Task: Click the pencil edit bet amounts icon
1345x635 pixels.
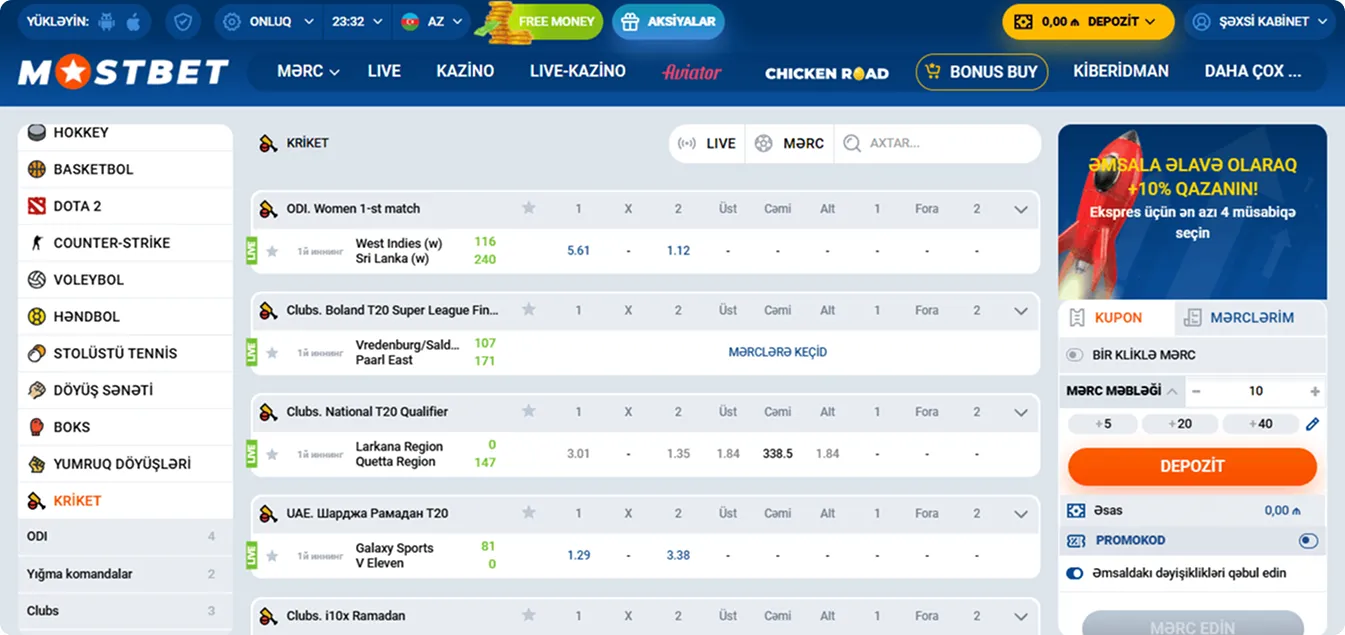Action: point(1312,424)
